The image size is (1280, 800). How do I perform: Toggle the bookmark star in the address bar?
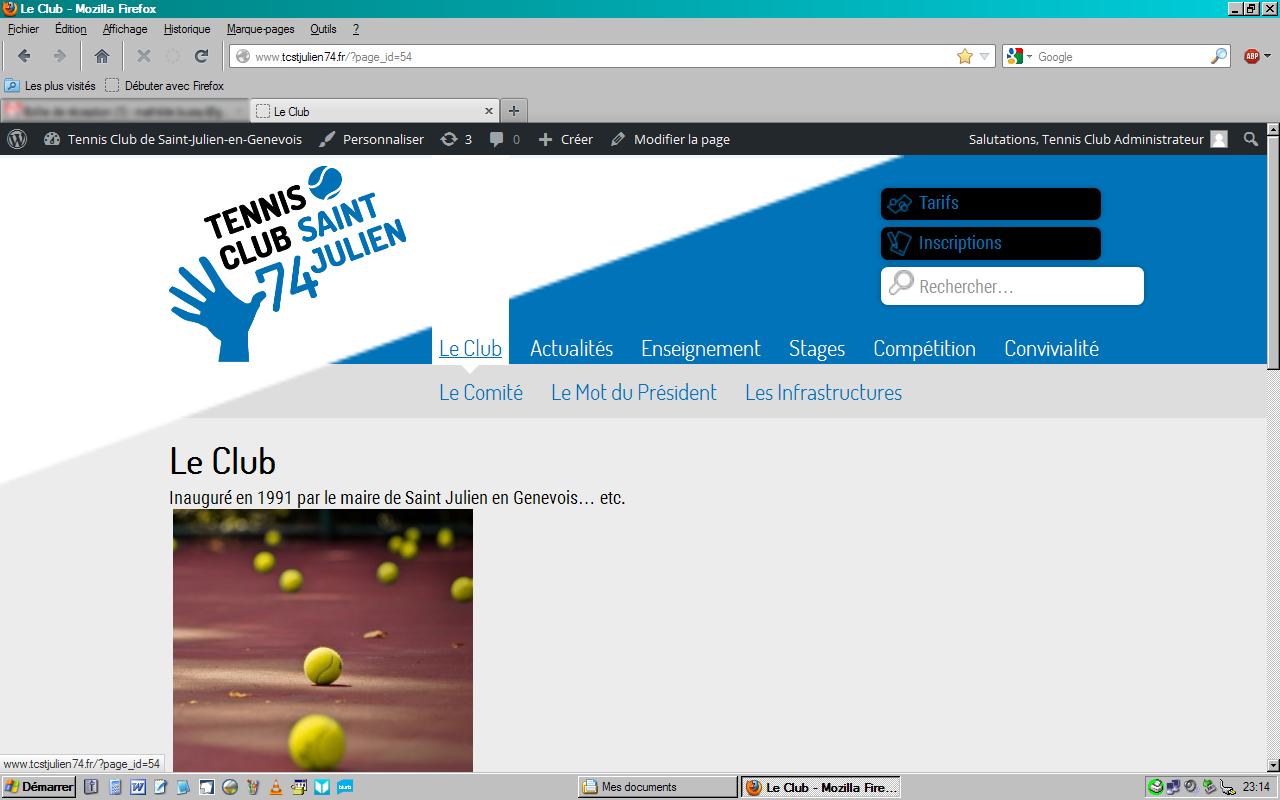[x=966, y=57]
